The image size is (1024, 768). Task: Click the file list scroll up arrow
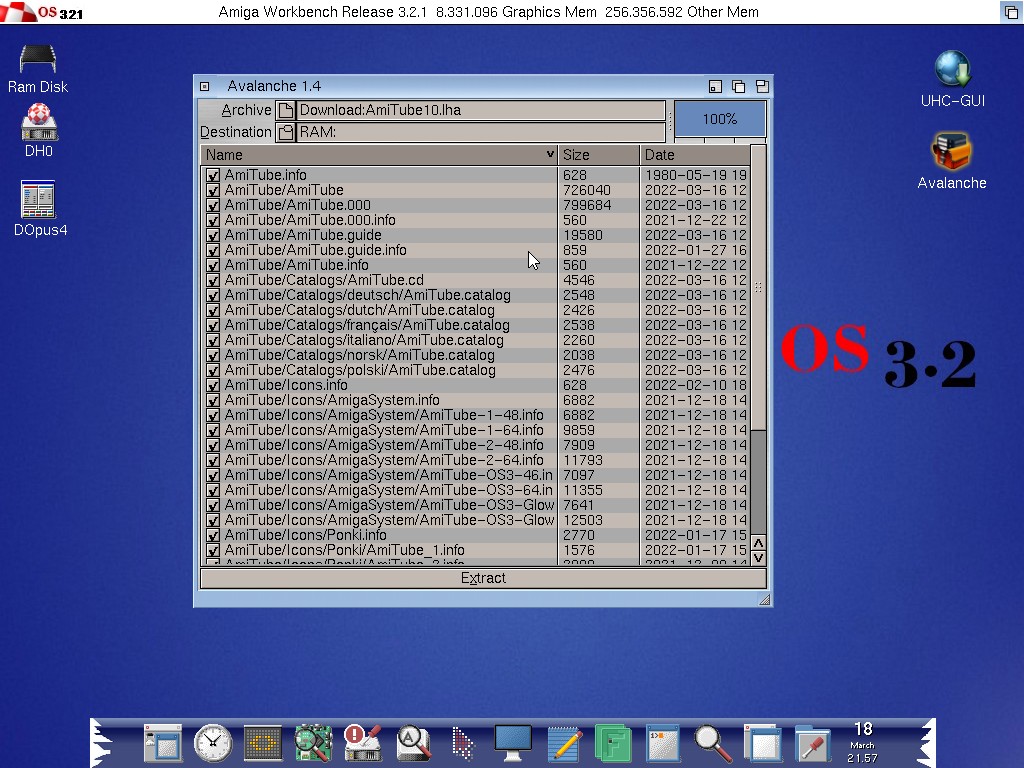(x=758, y=542)
